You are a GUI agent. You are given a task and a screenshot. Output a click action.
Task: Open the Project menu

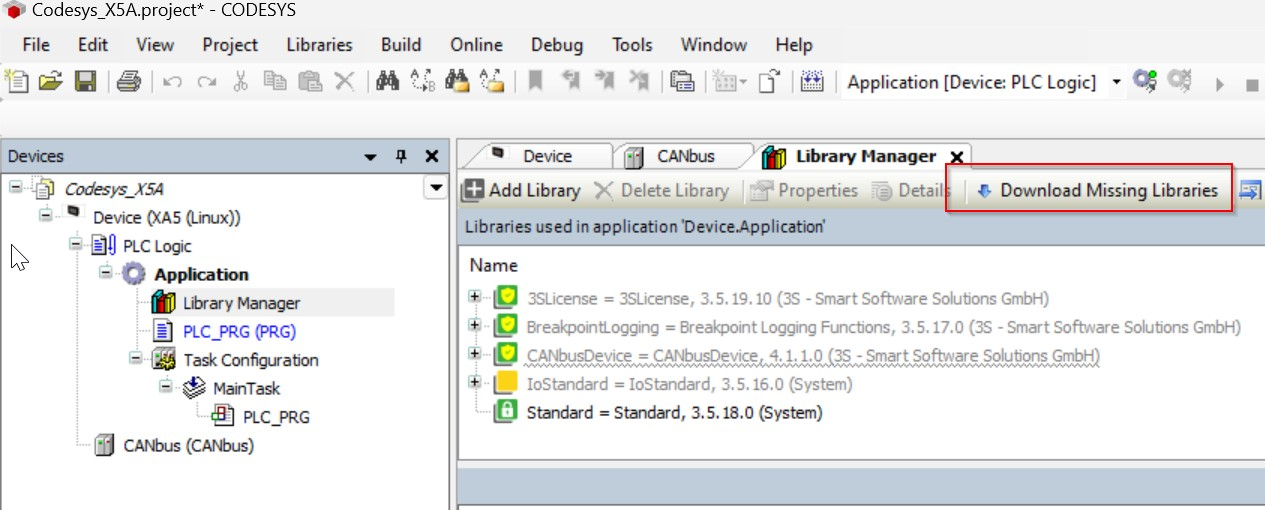click(x=230, y=45)
